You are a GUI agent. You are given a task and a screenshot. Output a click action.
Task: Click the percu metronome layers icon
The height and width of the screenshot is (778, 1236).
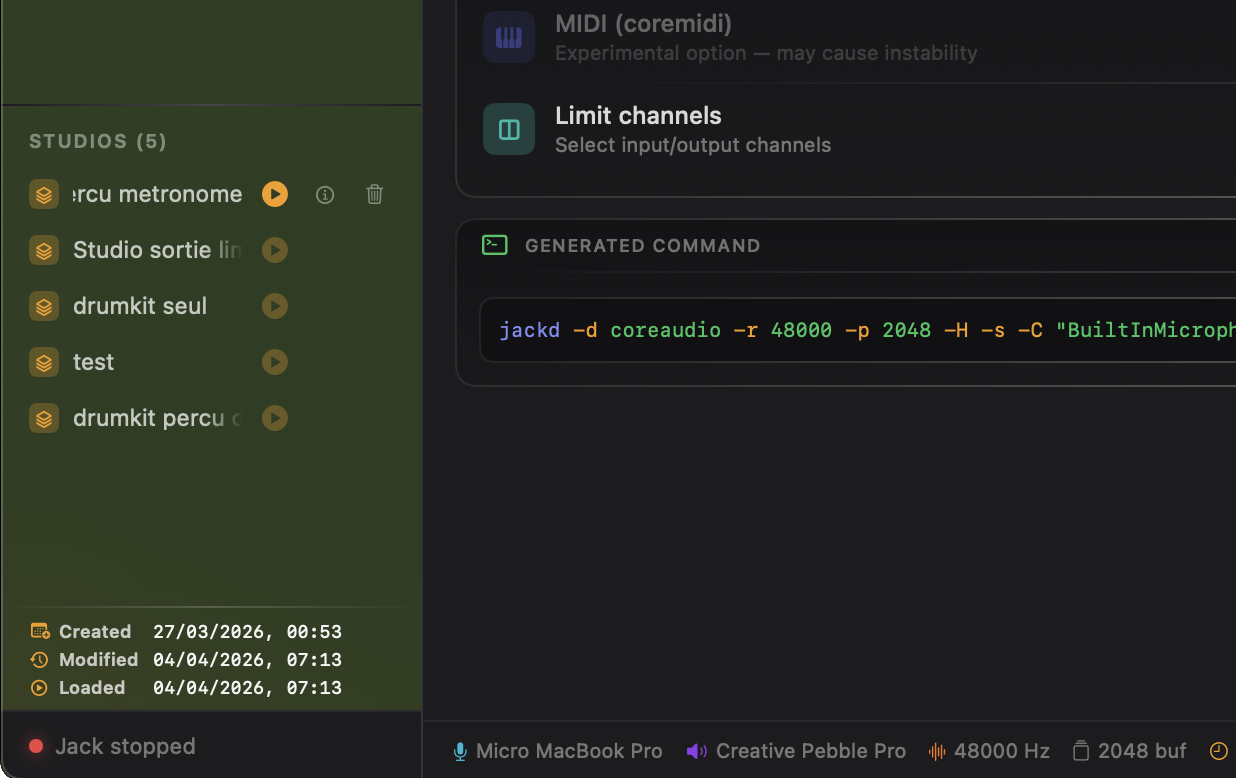tap(44, 195)
